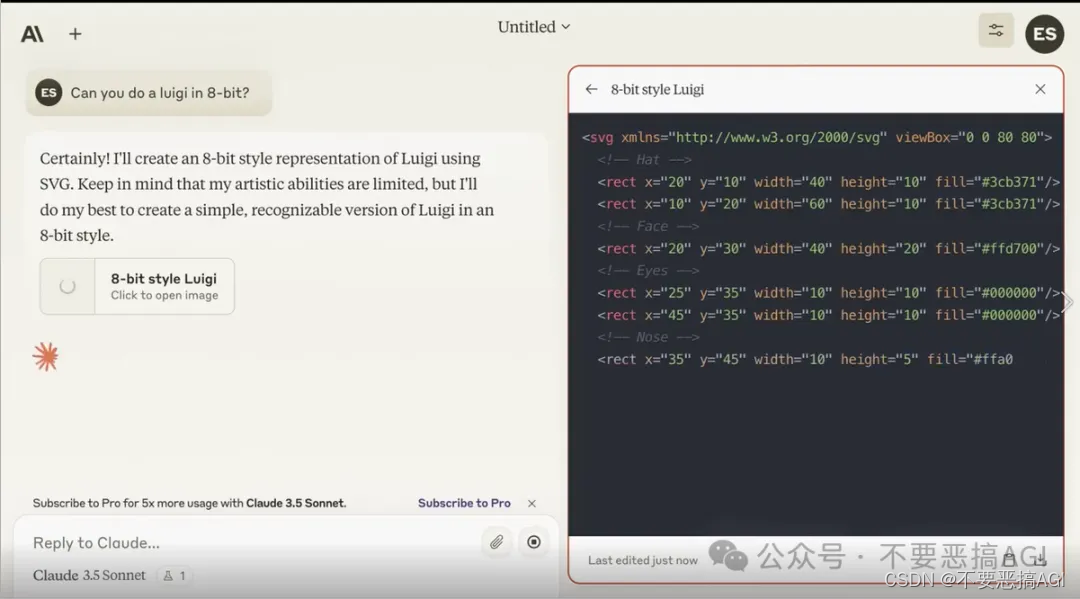Close the 8-bit style Luigi panel
Image resolution: width=1080 pixels, height=599 pixels.
pyautogui.click(x=1040, y=89)
